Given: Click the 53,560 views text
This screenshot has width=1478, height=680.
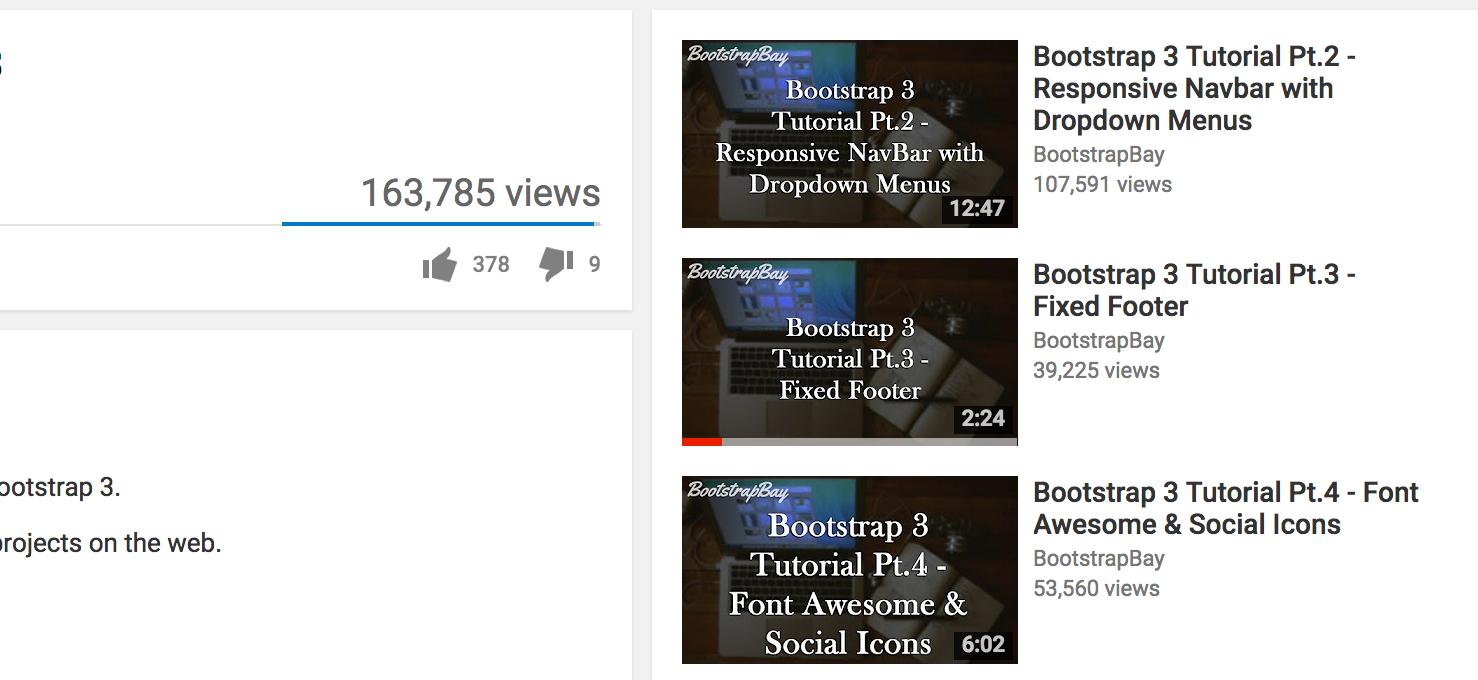Looking at the screenshot, I should [x=1096, y=589].
